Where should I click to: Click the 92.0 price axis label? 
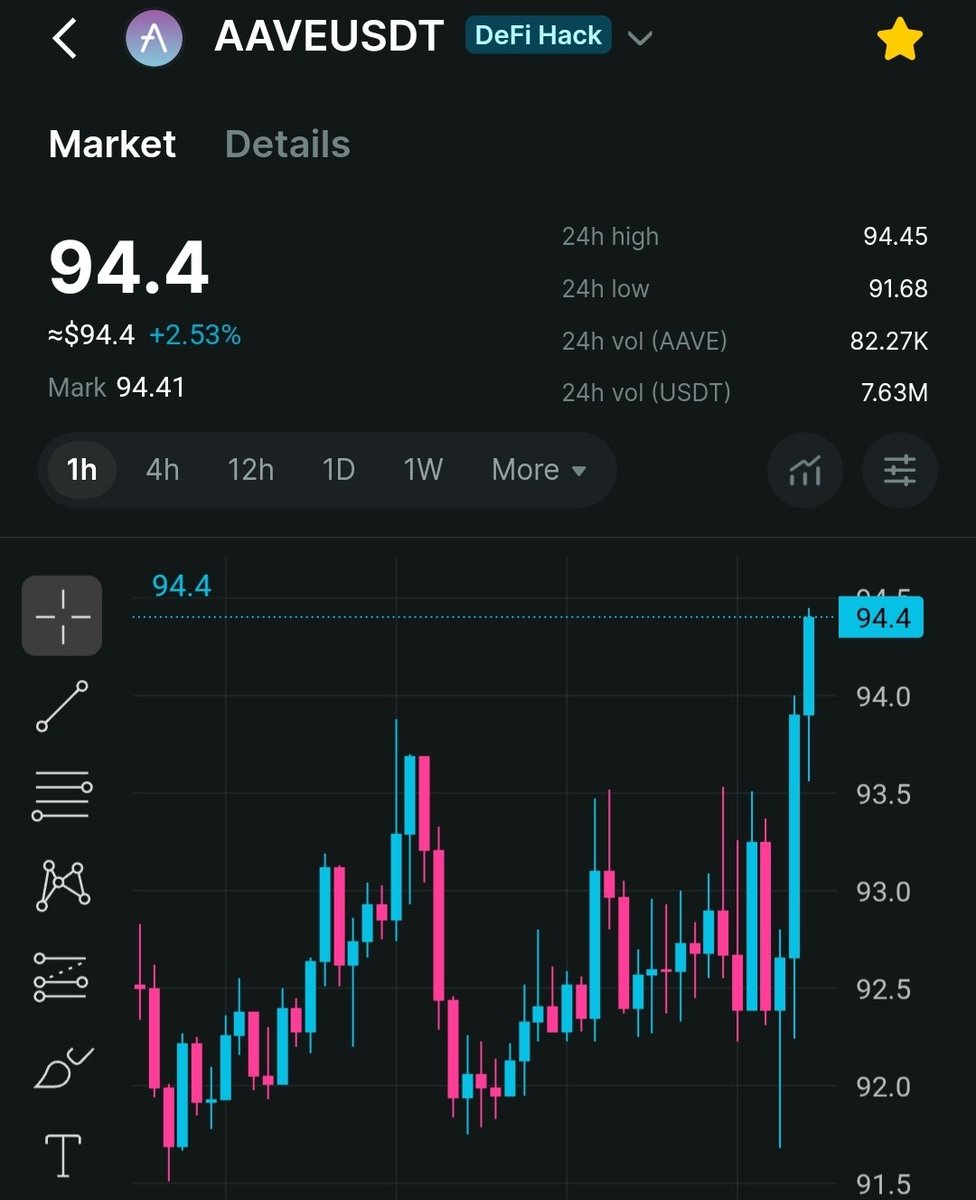tap(884, 1087)
